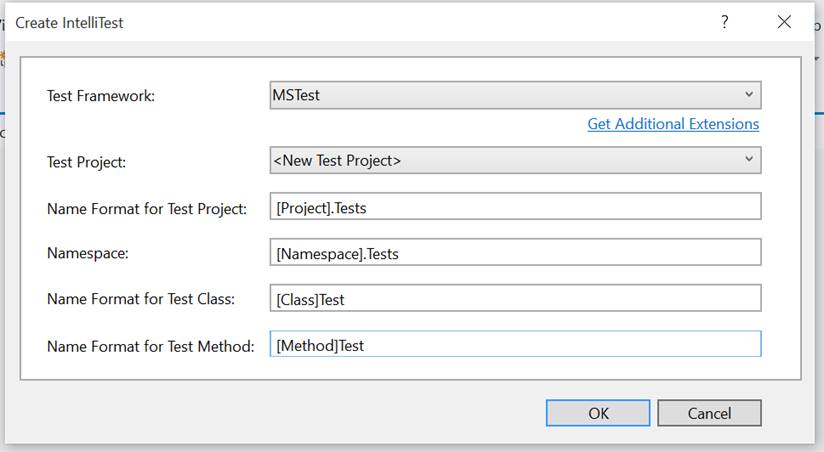
Task: Follow the Get Additional Extensions link
Action: pyautogui.click(x=673, y=124)
